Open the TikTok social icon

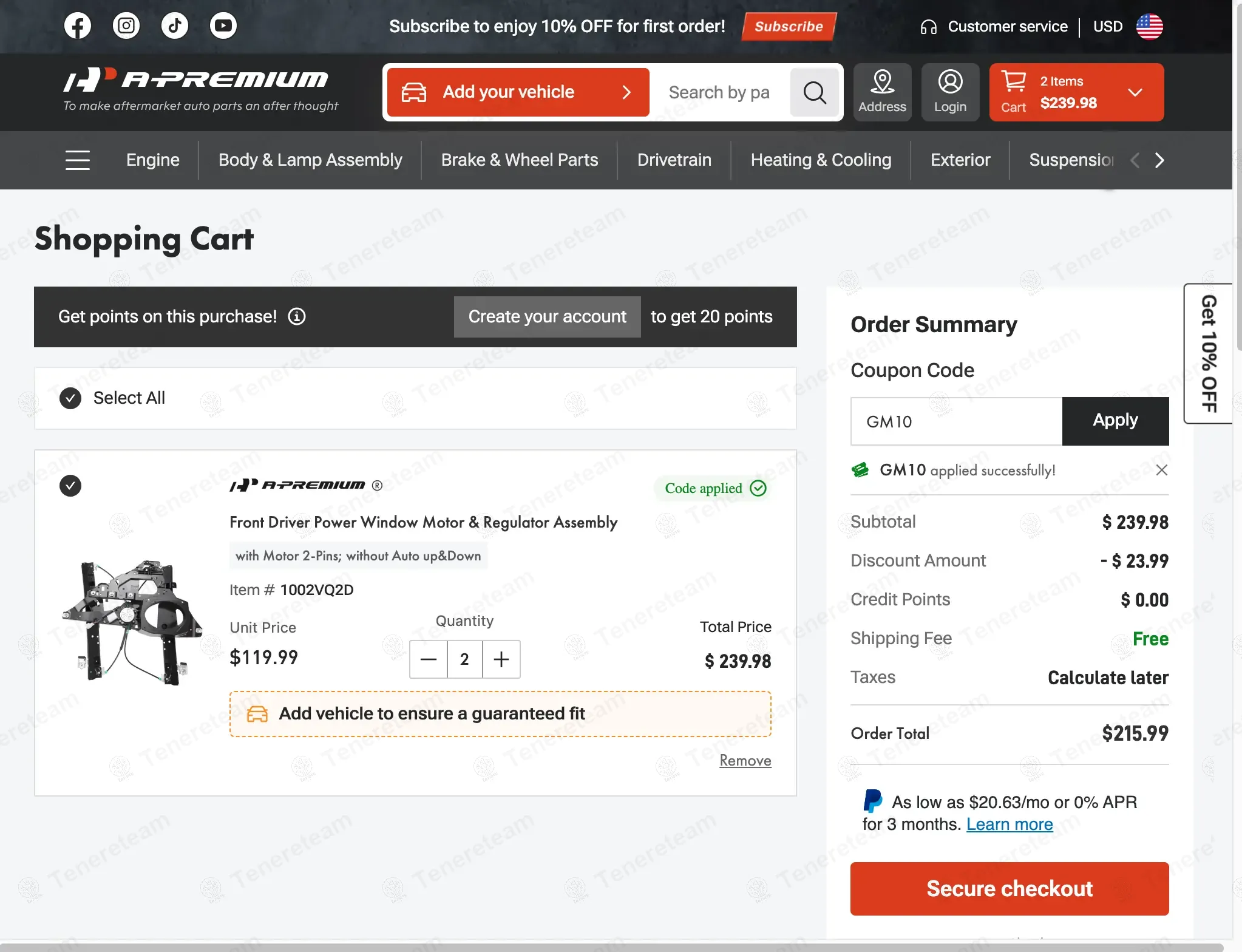[175, 26]
